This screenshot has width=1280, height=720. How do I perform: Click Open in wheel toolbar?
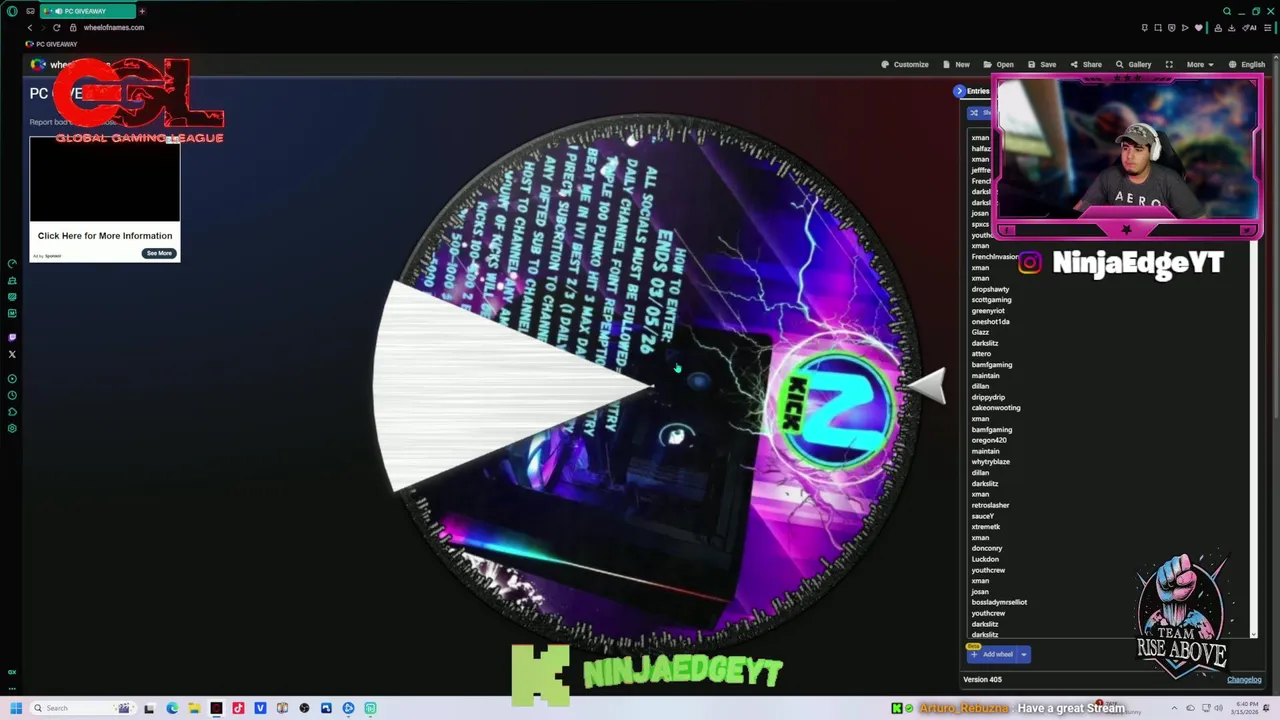[998, 64]
